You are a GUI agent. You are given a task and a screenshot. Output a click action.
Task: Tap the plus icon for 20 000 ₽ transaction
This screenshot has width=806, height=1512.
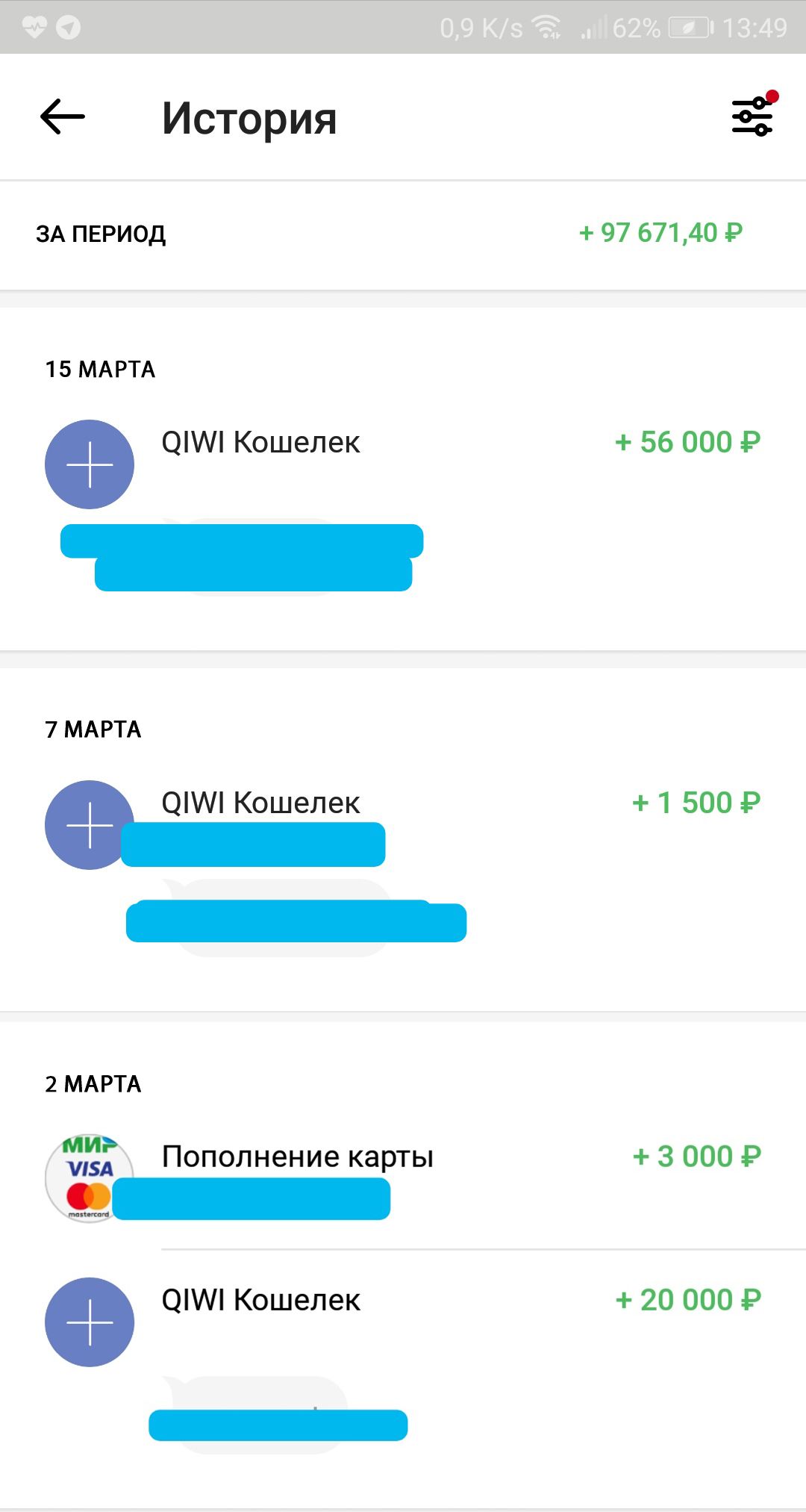[90, 1322]
